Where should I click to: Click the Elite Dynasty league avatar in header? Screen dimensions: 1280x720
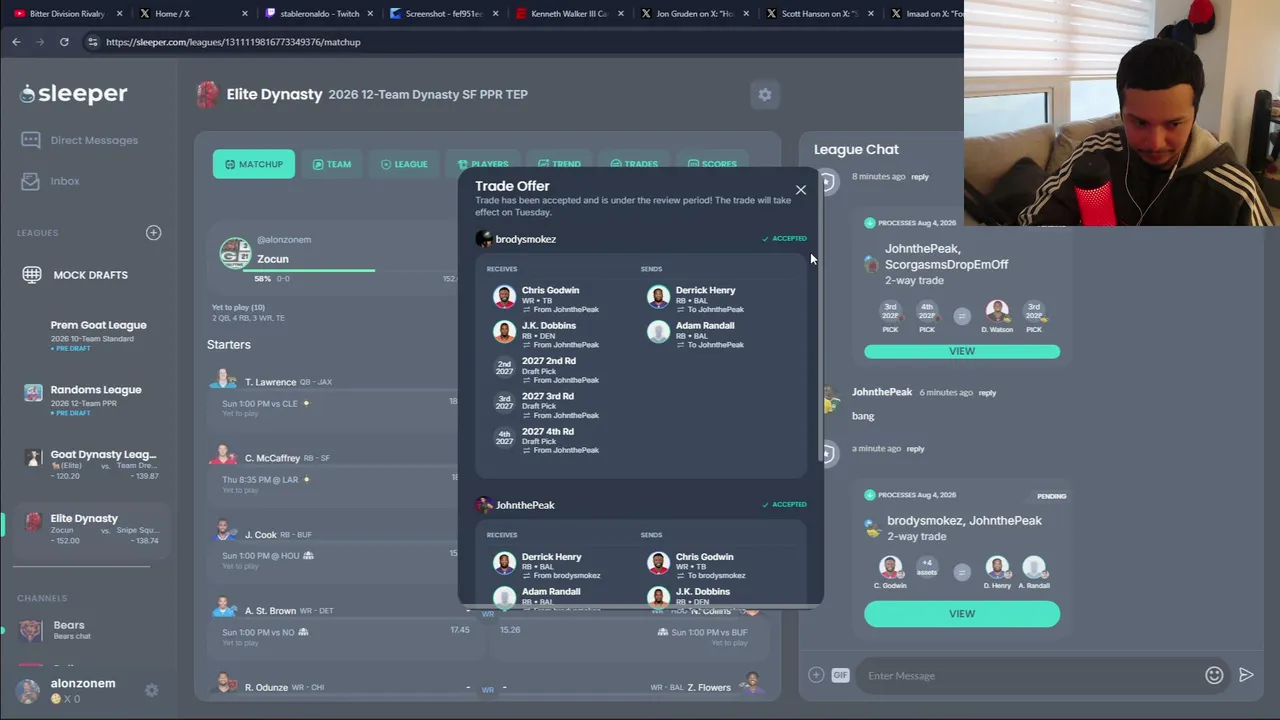click(207, 94)
